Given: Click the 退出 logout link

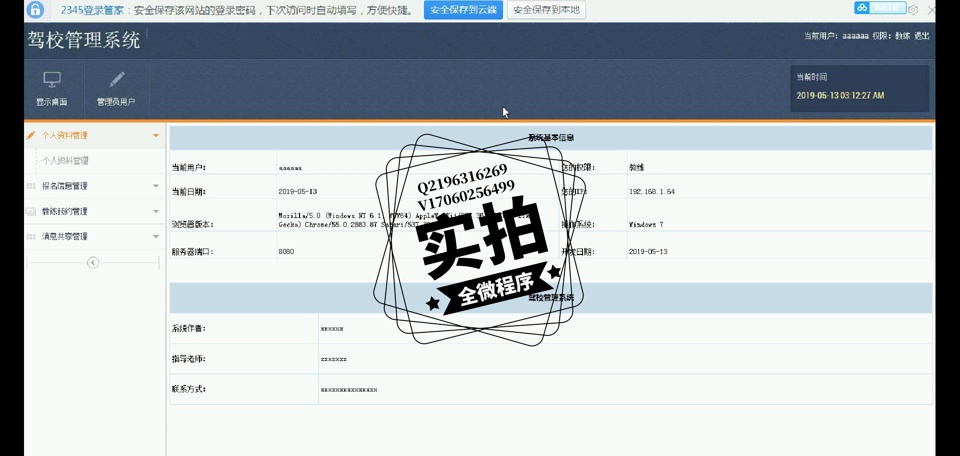Looking at the screenshot, I should point(921,36).
